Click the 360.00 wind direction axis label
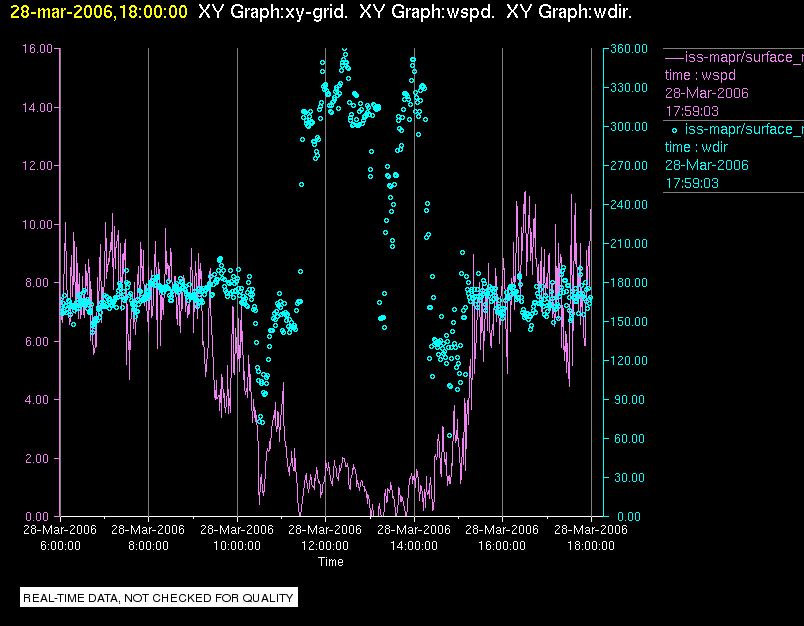The height and width of the screenshot is (626, 804). click(629, 49)
